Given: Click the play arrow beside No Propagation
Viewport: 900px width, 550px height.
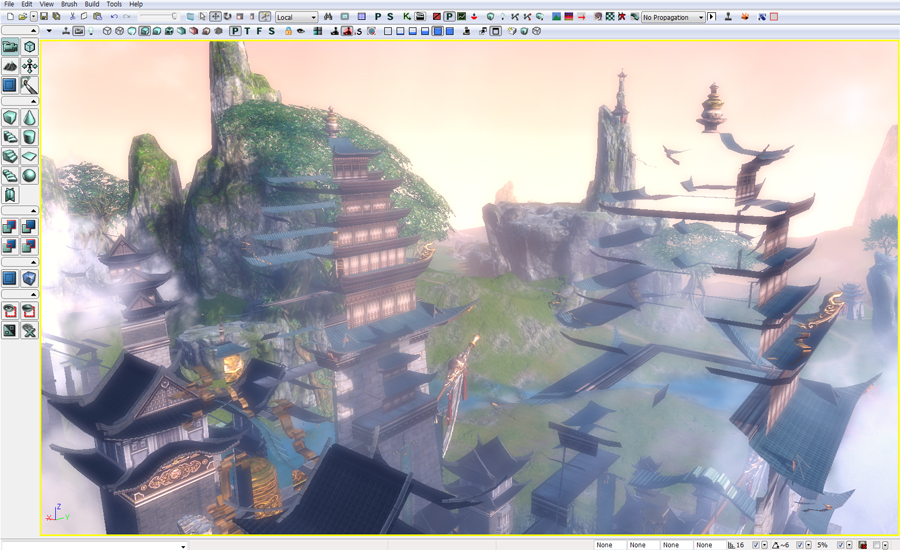Looking at the screenshot, I should click(x=712, y=17).
